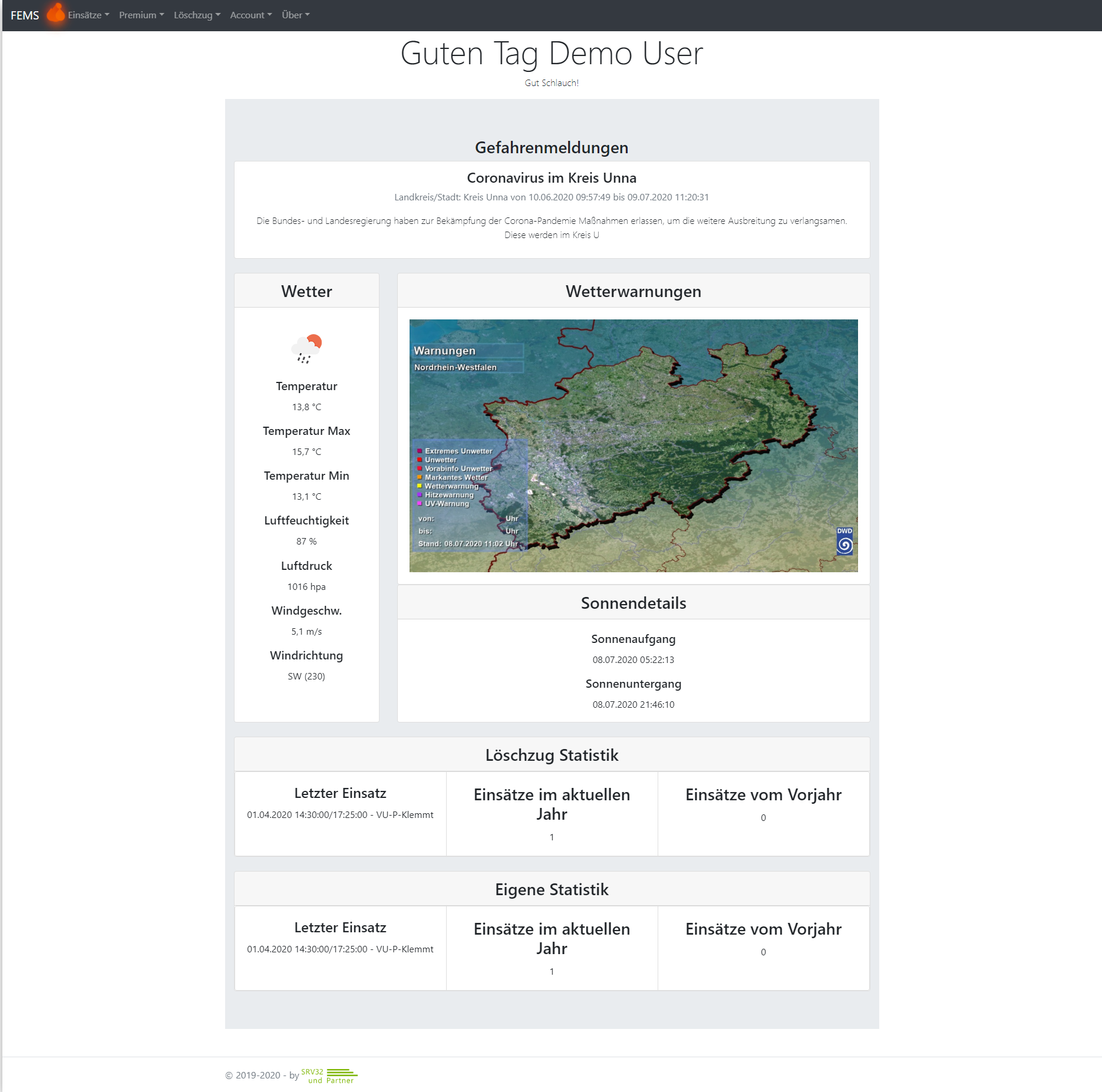Click Letzter Einsatz entry in Eigene Statistik

[340, 949]
